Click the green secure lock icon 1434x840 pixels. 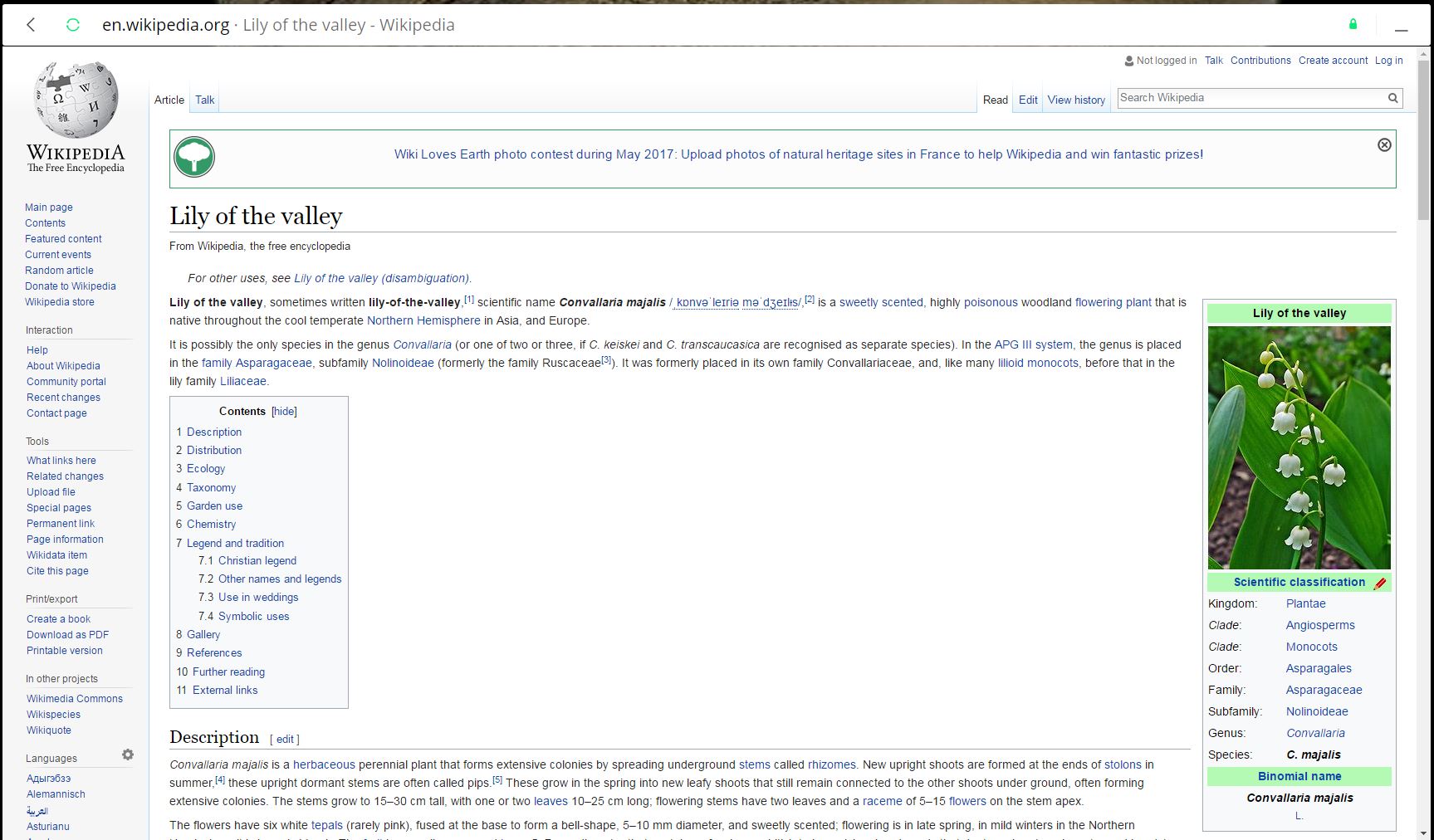[x=1353, y=24]
